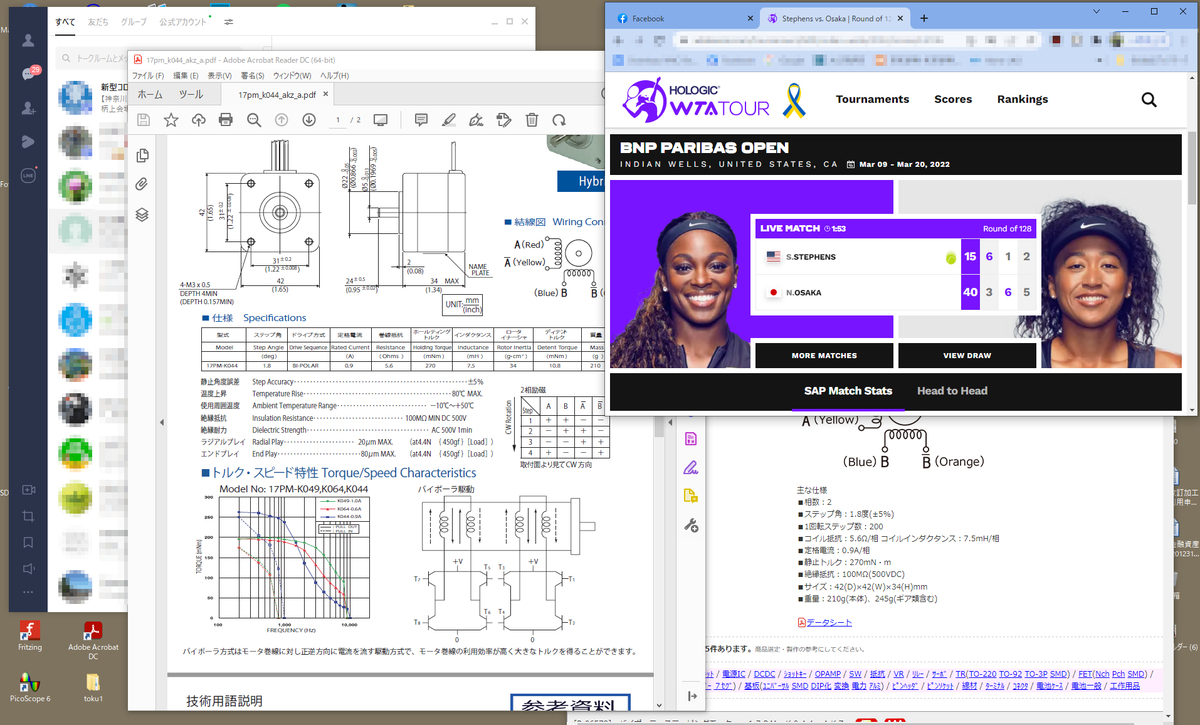Image resolution: width=1200 pixels, height=725 pixels.
Task: Click Scores in WTA navigation
Action: click(953, 99)
